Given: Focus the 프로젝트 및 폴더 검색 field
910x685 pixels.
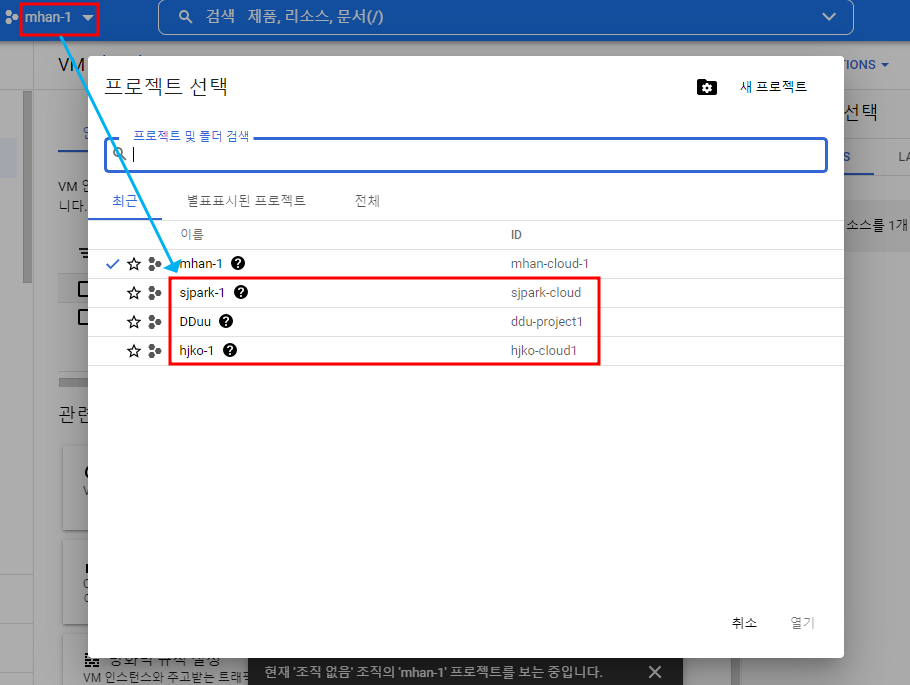Looking at the screenshot, I should pyautogui.click(x=465, y=155).
